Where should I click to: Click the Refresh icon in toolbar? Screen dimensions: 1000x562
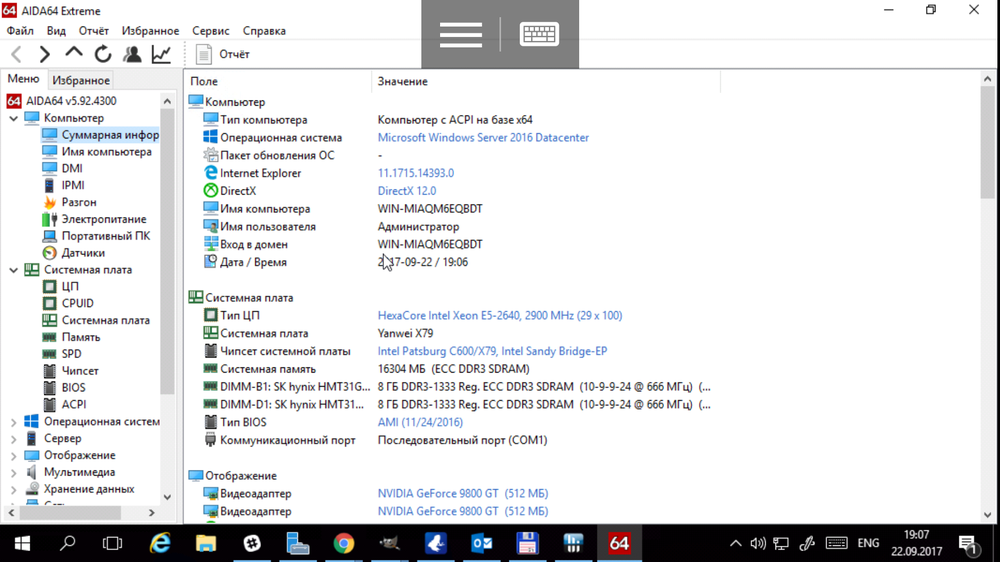(103, 55)
